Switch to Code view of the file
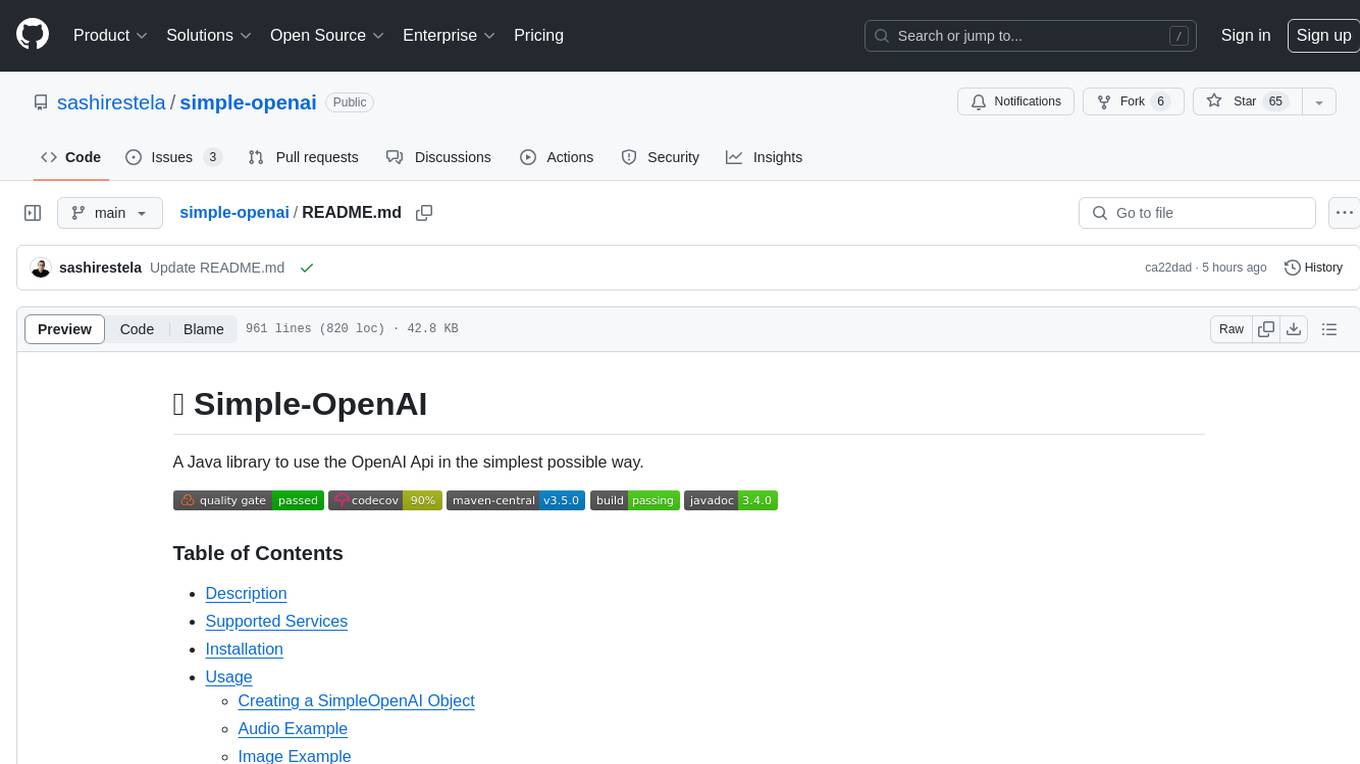 click(137, 329)
